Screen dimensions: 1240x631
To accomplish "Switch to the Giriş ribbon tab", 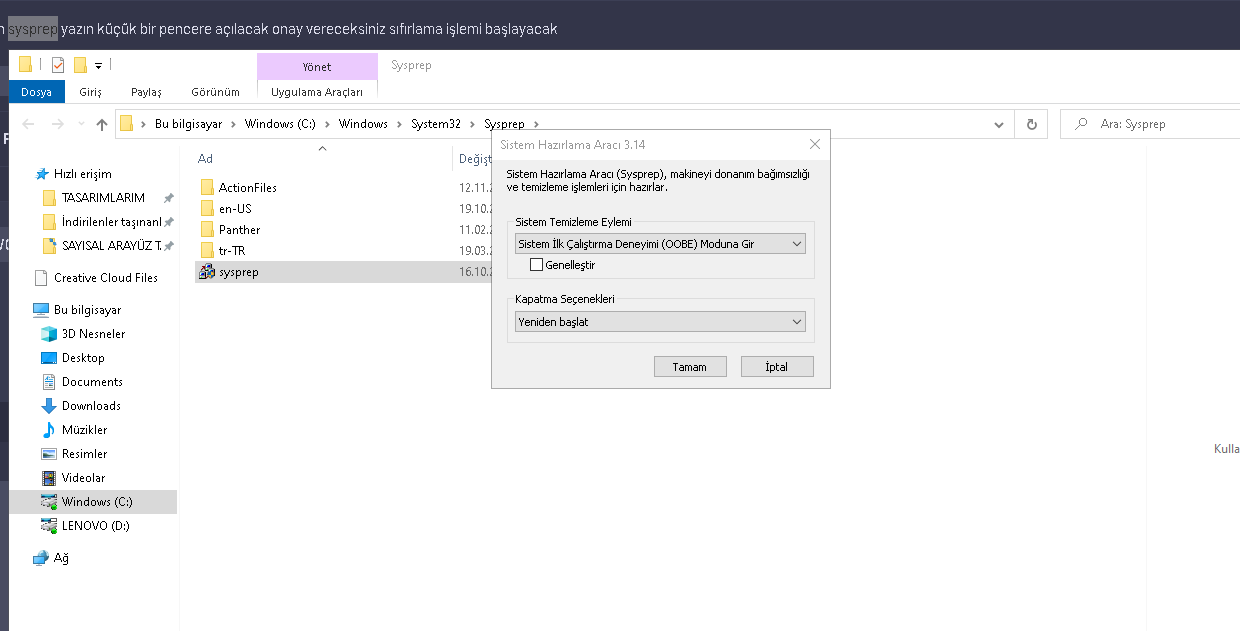I will click(x=91, y=92).
